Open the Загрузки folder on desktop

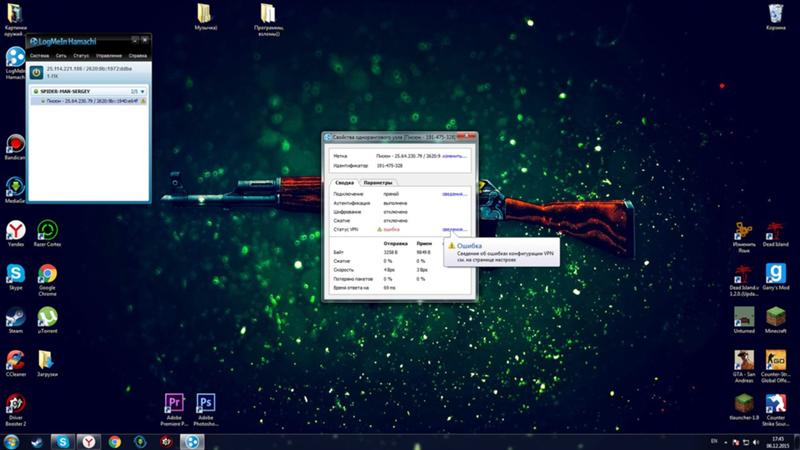[x=47, y=363]
